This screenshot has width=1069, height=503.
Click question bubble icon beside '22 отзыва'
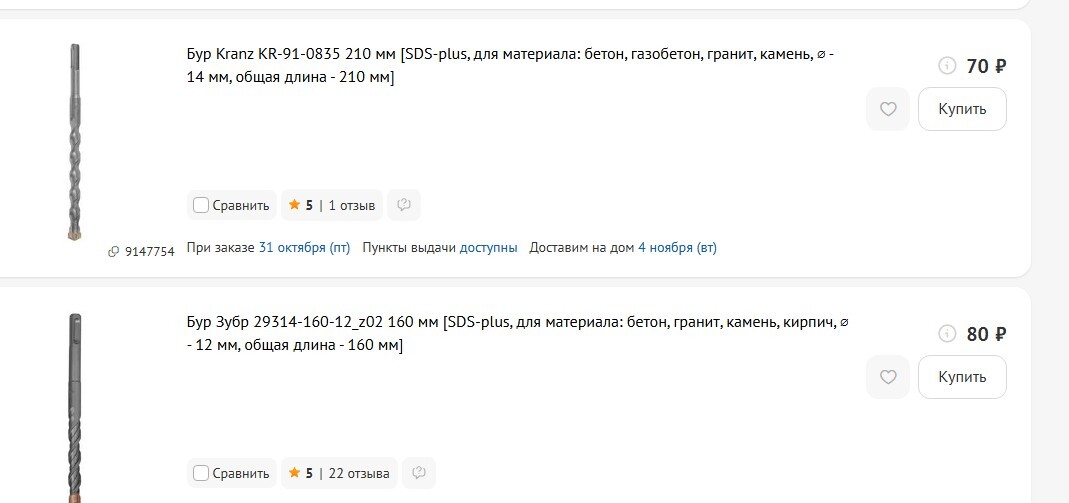pyautogui.click(x=419, y=473)
